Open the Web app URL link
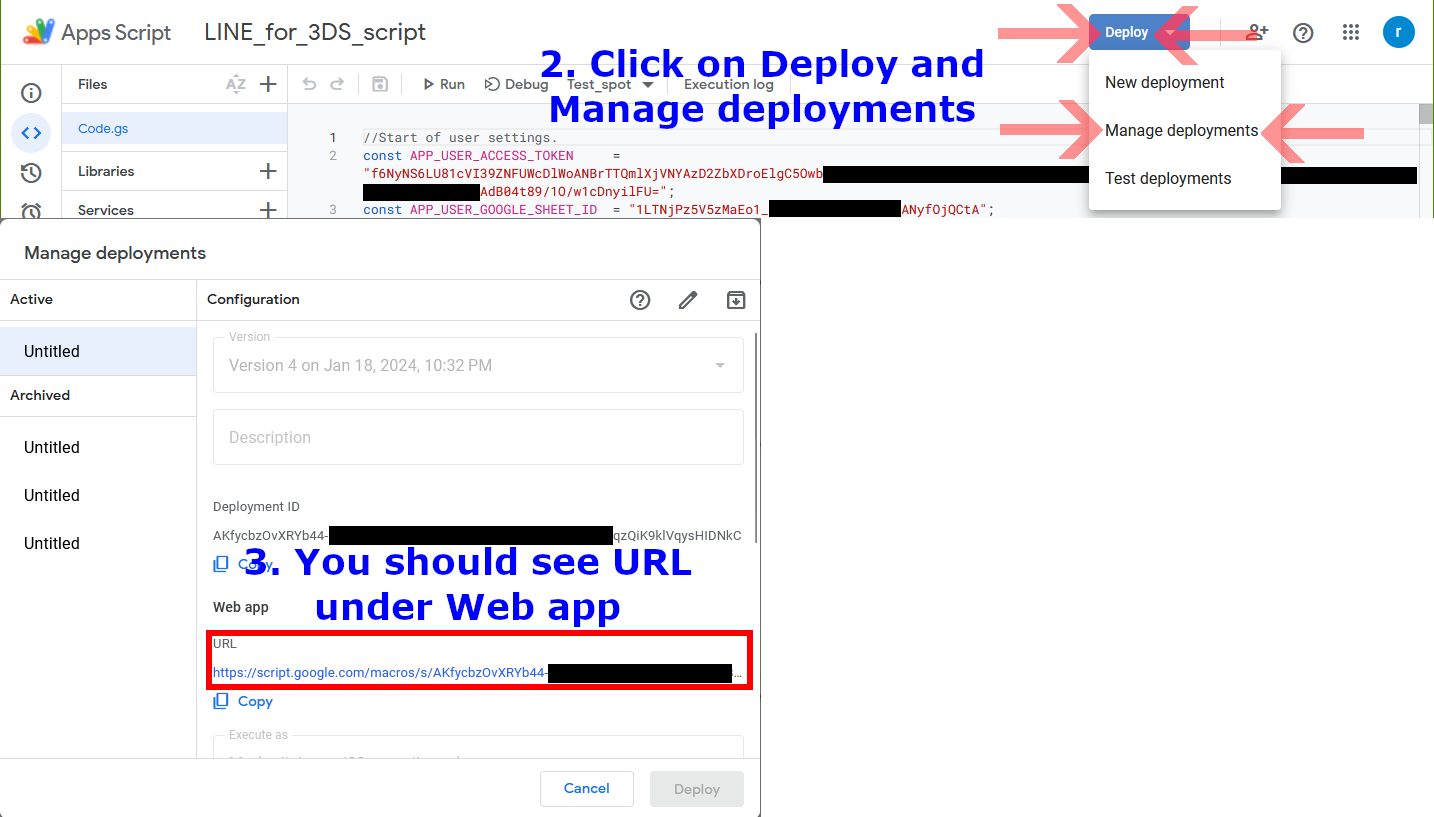This screenshot has height=817, width=1434. pos(380,672)
